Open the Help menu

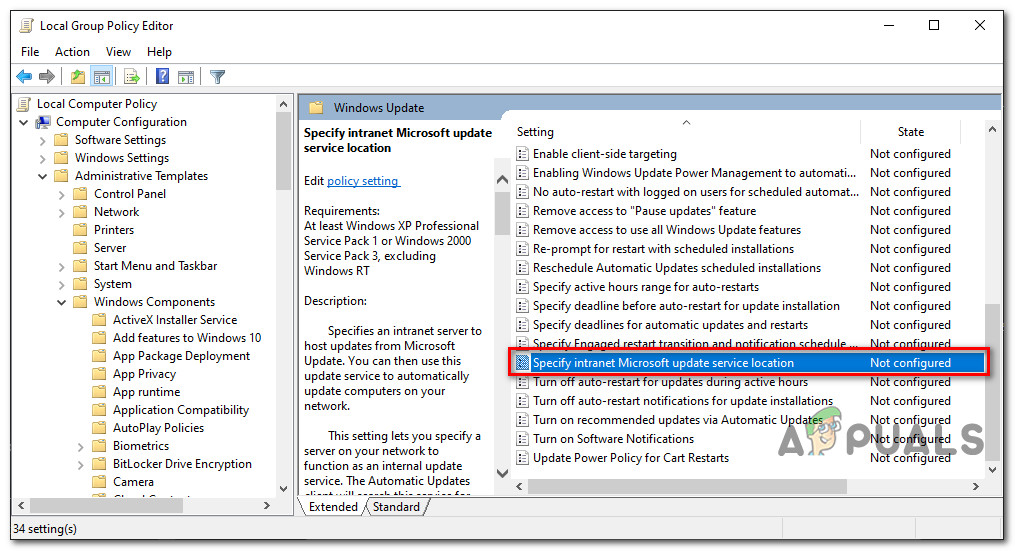pyautogui.click(x=159, y=52)
